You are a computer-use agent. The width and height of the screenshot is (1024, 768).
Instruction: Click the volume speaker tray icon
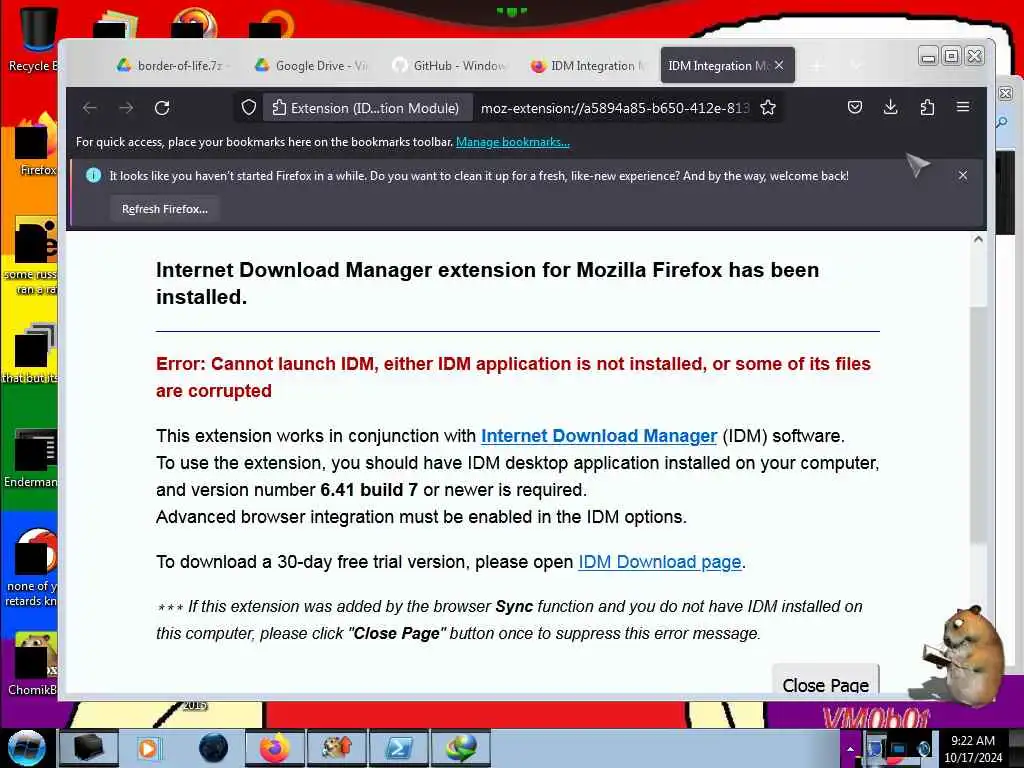click(923, 748)
